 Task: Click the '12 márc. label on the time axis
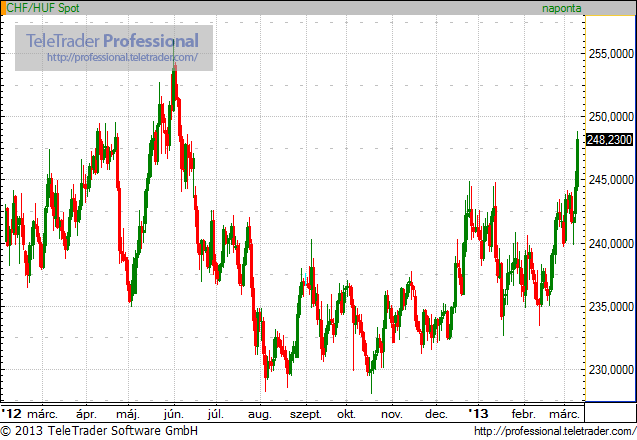(42, 414)
